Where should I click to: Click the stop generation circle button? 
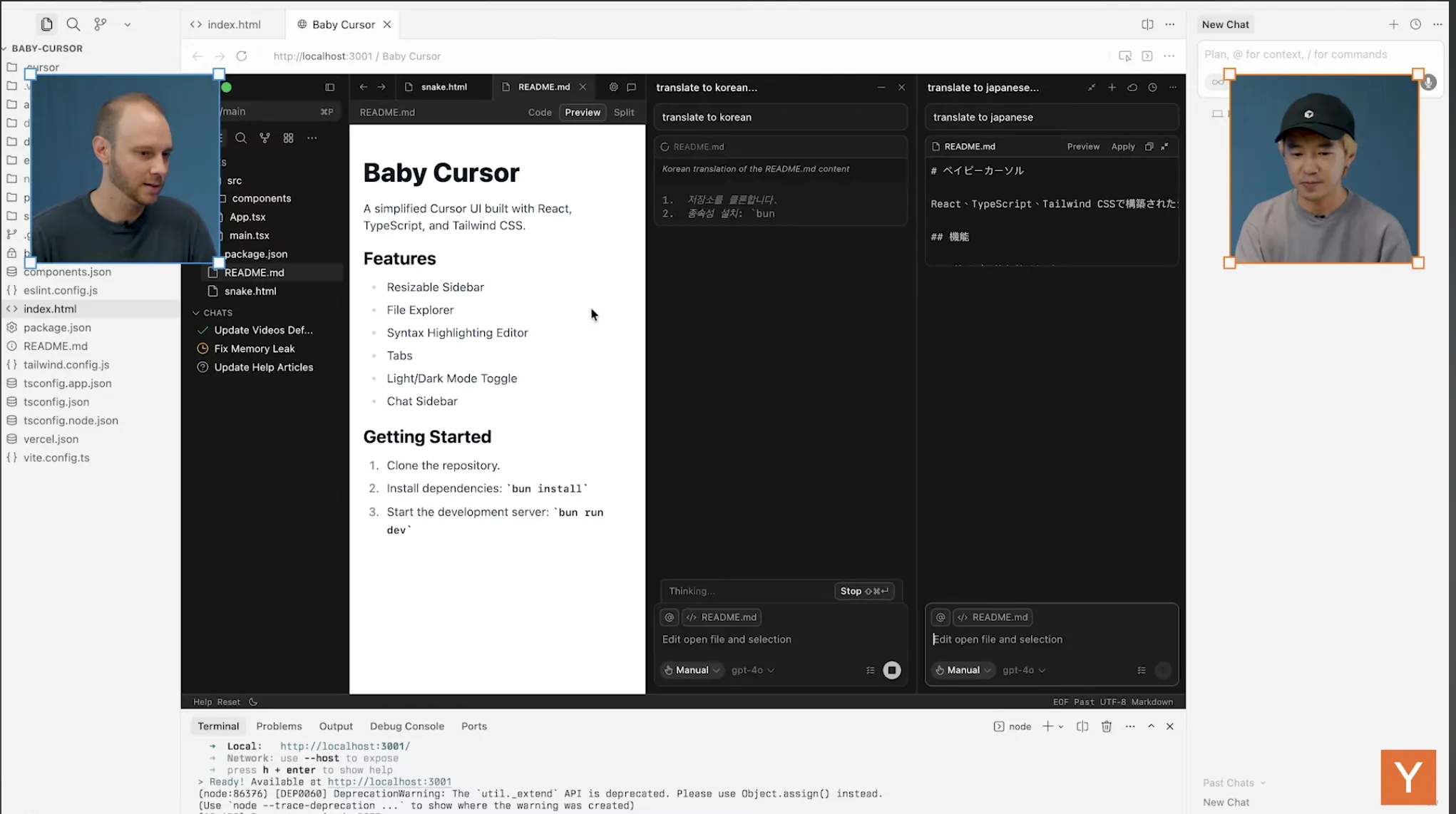(x=891, y=670)
